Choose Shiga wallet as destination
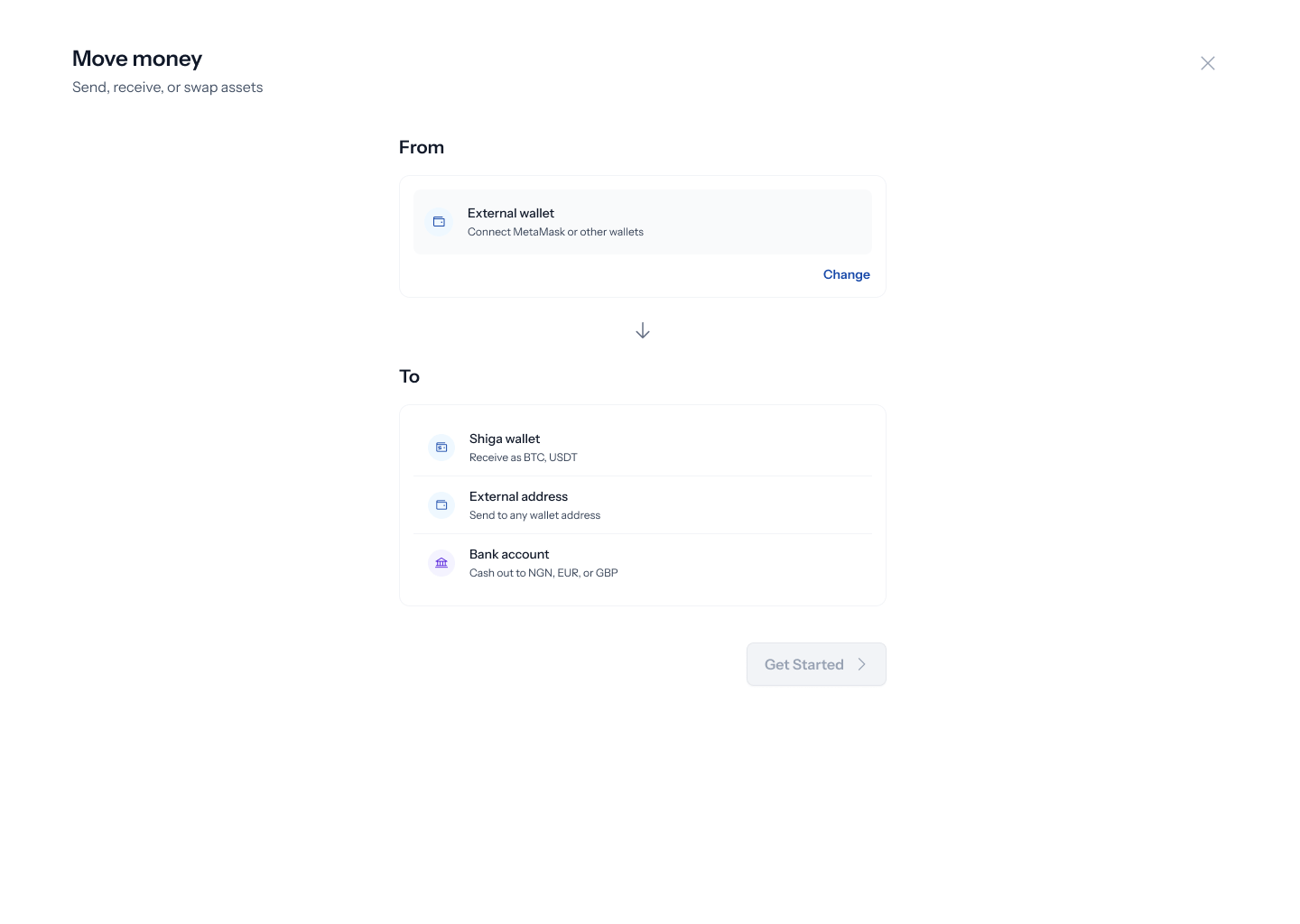The image size is (1300, 924). 643,448
